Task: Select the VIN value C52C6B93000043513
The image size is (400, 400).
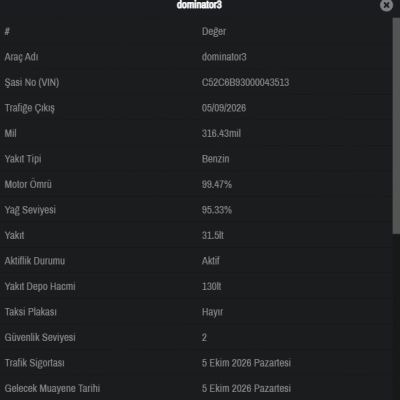Action: coord(245,82)
